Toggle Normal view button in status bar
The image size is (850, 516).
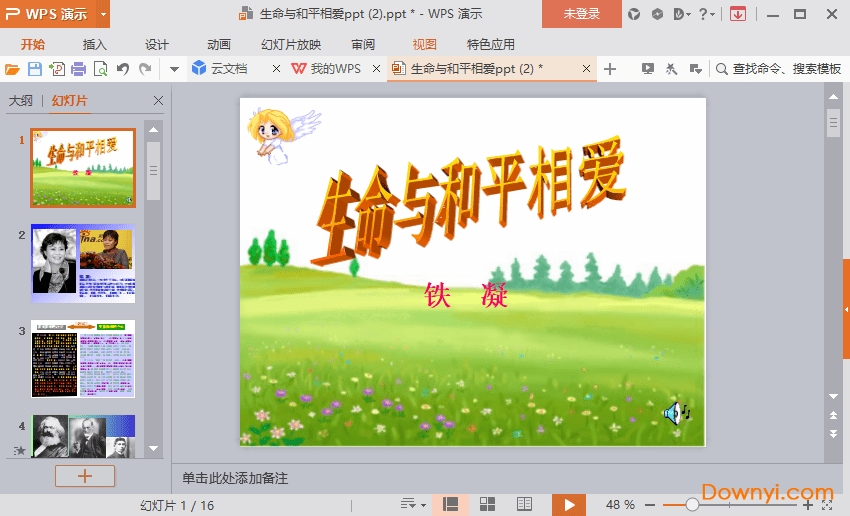pyautogui.click(x=450, y=504)
